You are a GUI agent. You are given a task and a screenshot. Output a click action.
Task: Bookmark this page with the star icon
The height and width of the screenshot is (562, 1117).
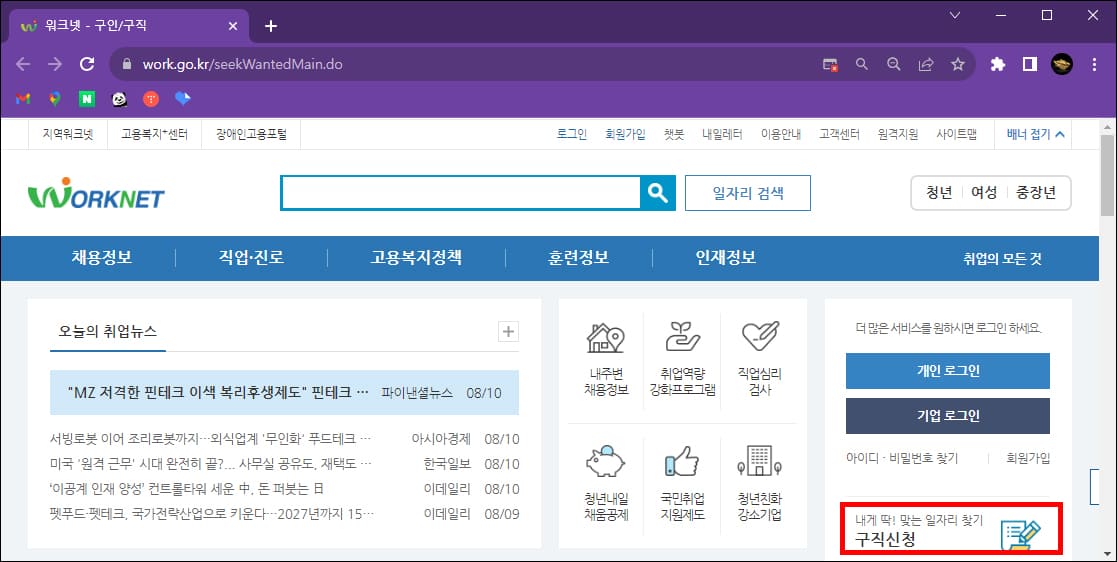(958, 64)
